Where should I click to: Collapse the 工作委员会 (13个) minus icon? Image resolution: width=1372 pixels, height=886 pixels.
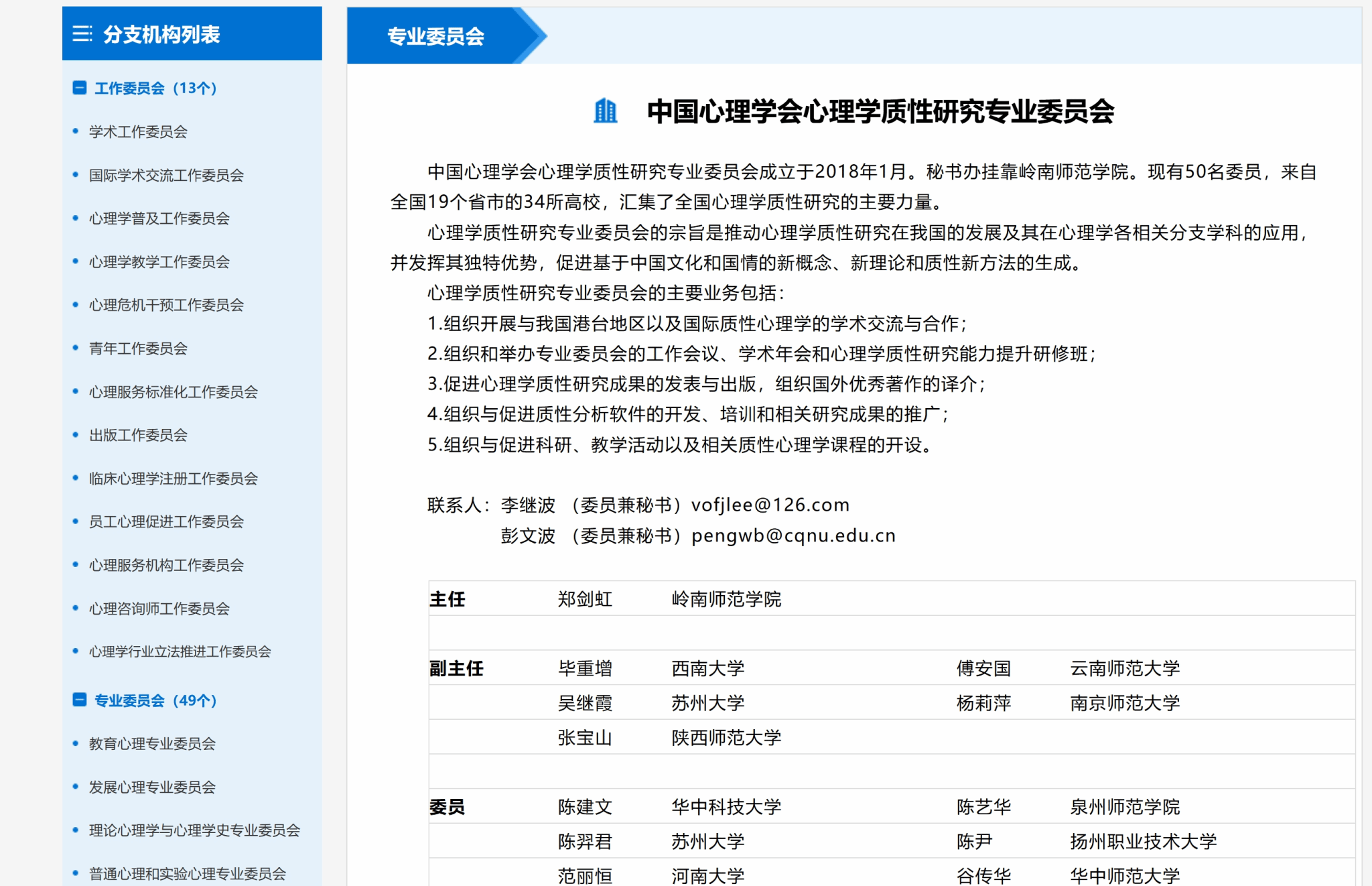click(x=79, y=88)
